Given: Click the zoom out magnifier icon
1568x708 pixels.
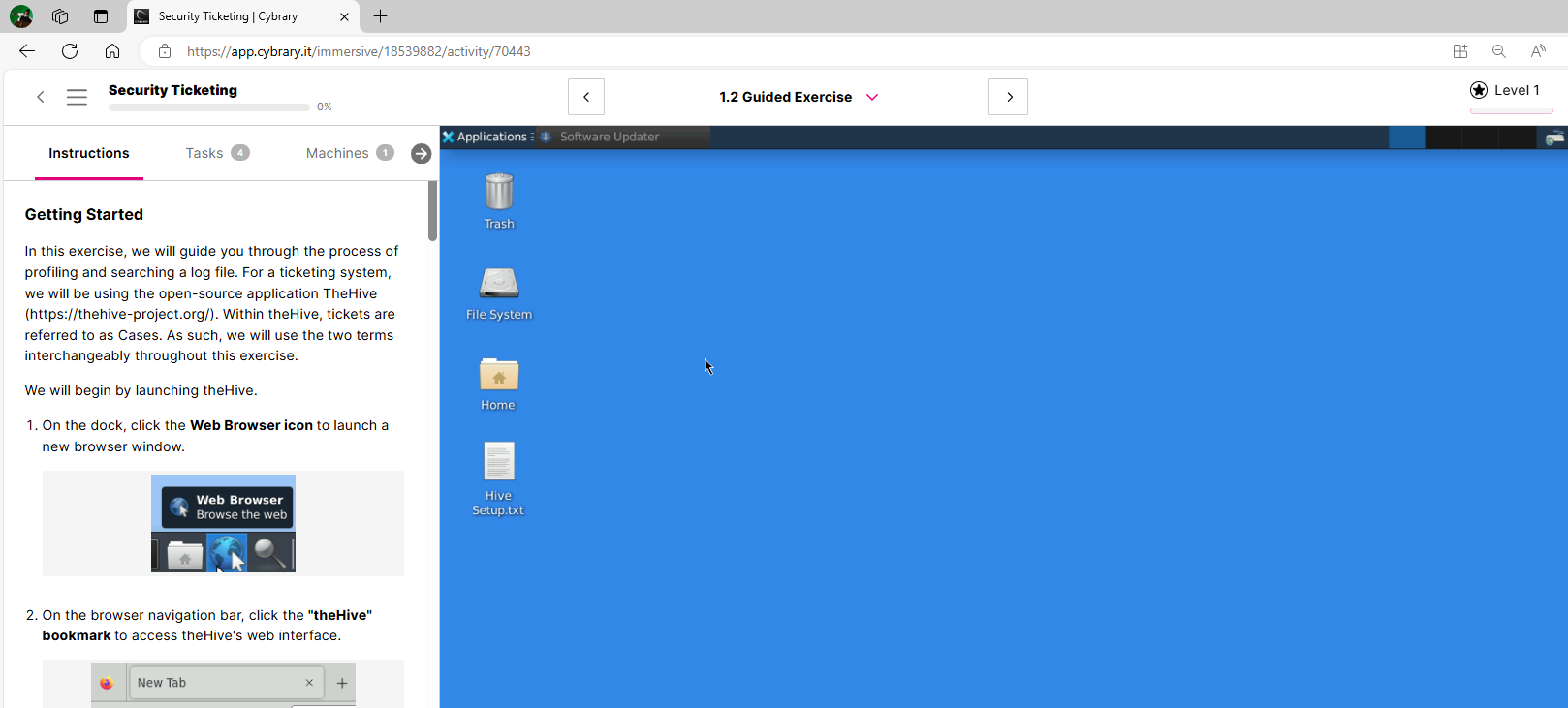Looking at the screenshot, I should pyautogui.click(x=1498, y=51).
